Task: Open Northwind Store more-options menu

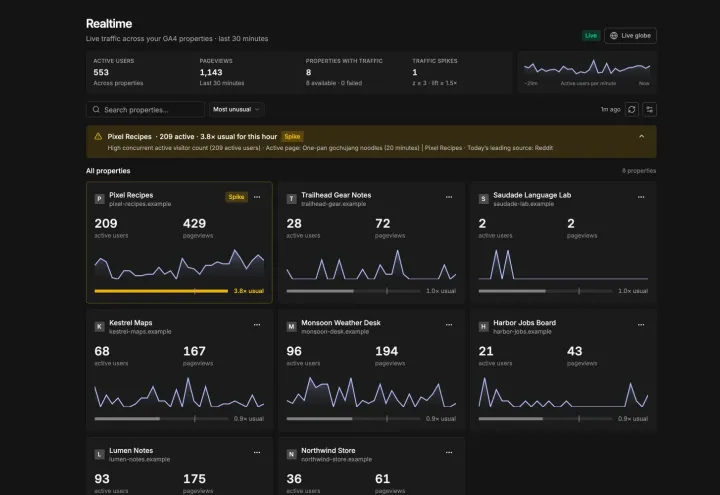Action: 449,452
